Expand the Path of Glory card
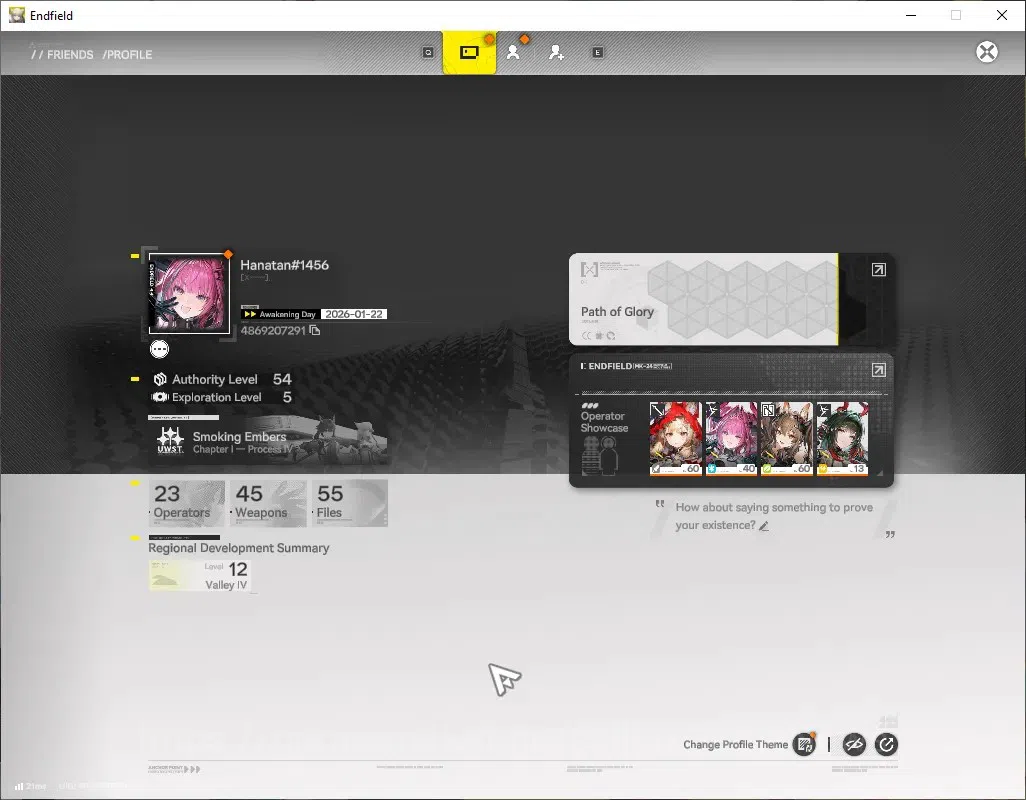 tap(878, 270)
